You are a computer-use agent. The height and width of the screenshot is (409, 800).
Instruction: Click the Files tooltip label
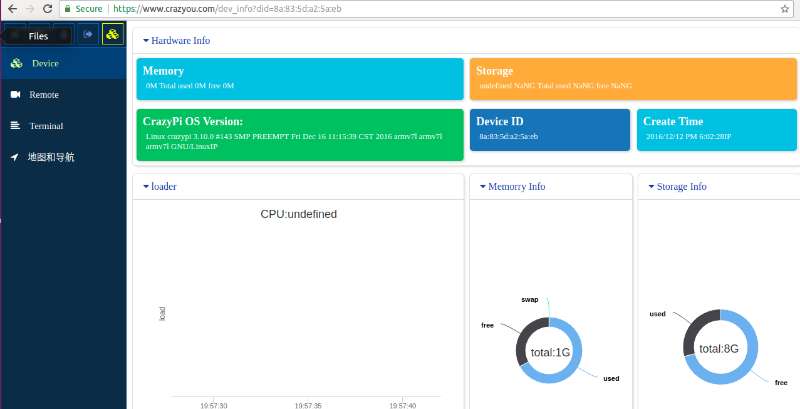38,35
